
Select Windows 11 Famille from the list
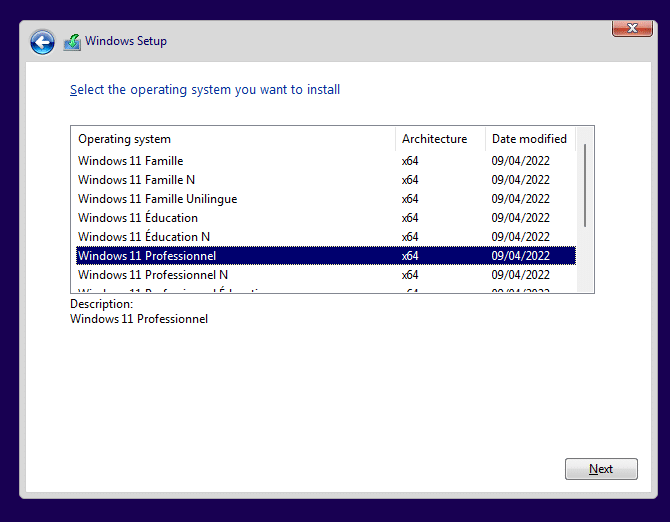pyautogui.click(x=131, y=161)
